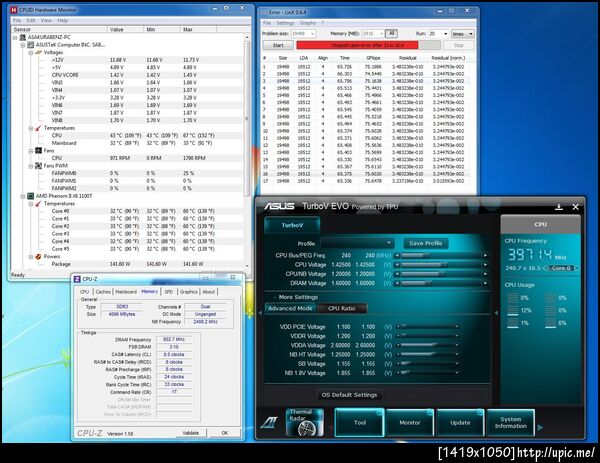Click the VDDA Voltage slider

point(428,345)
